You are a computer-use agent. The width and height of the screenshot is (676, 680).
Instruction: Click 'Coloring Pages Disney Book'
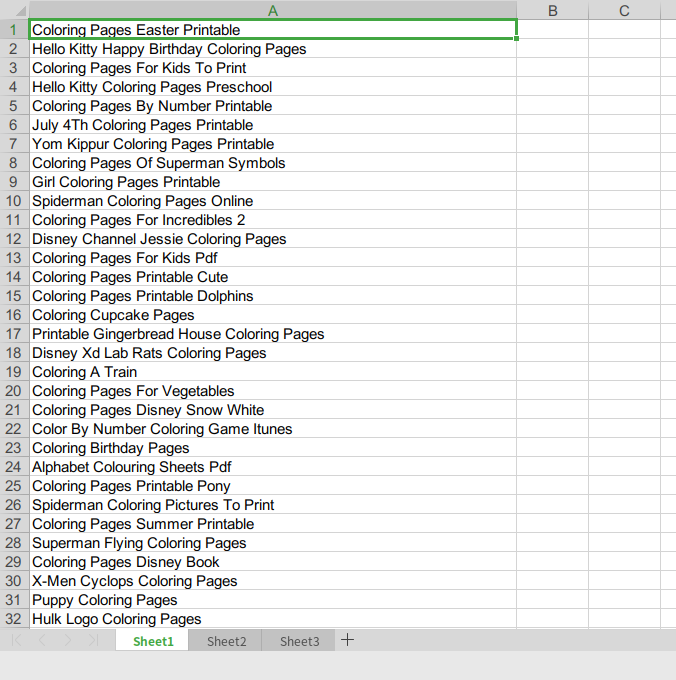273,562
